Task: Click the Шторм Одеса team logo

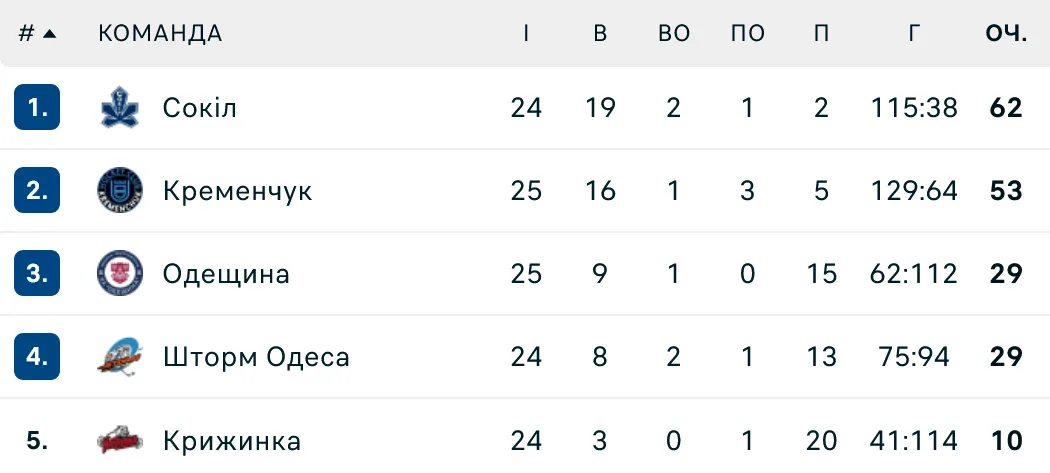Action: (121, 357)
